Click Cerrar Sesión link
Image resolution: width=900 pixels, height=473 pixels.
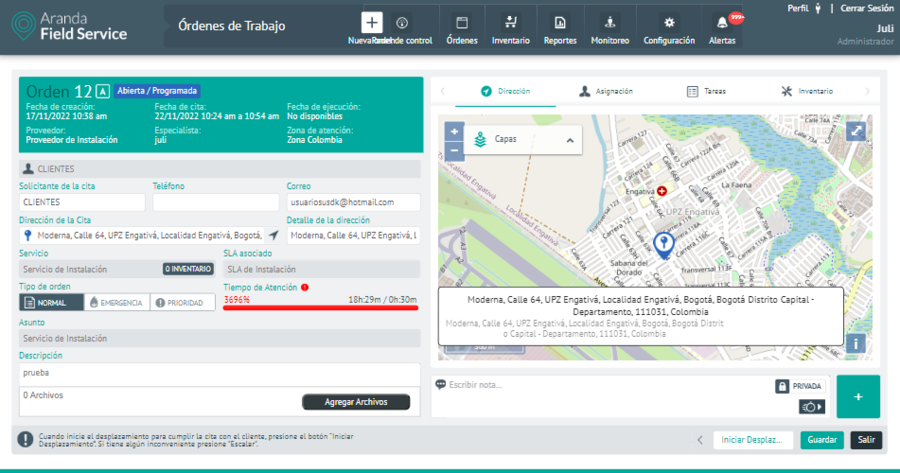click(x=867, y=8)
